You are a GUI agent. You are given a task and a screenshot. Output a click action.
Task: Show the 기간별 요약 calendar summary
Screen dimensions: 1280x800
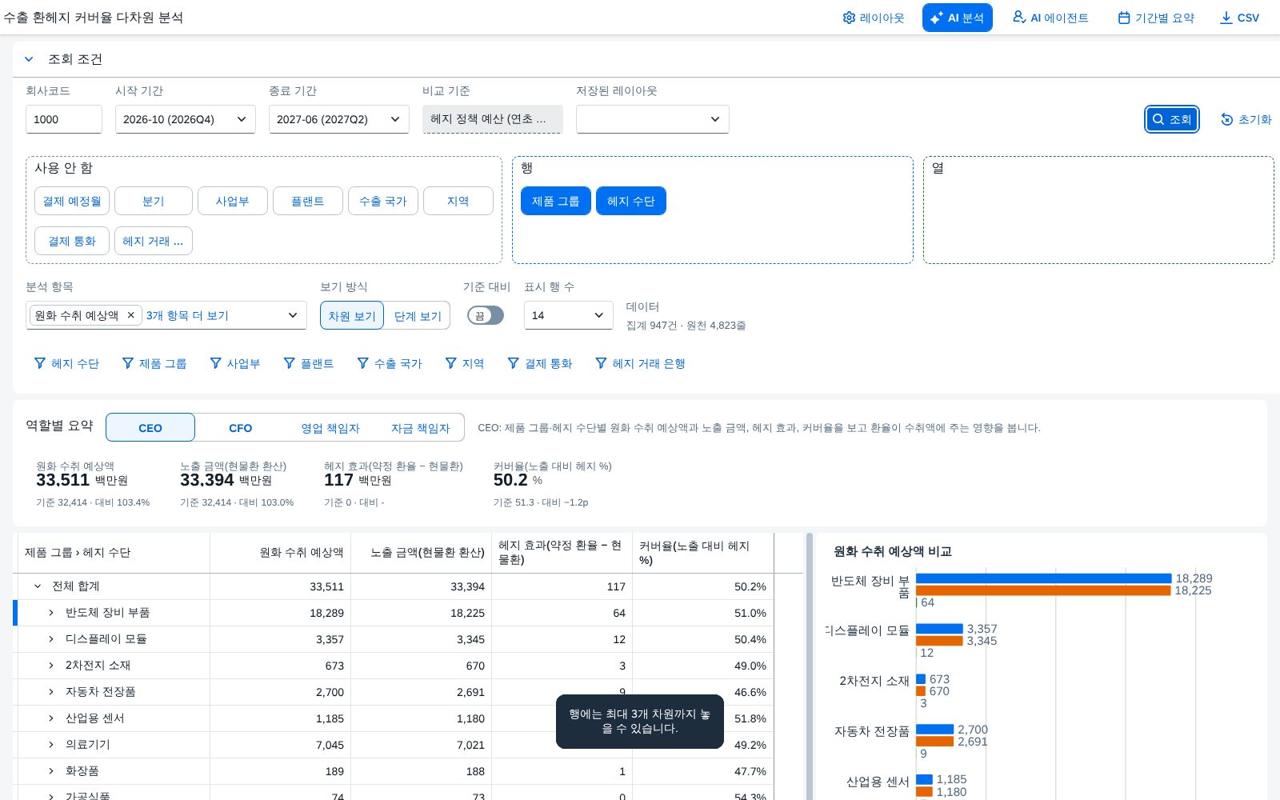pos(1156,18)
